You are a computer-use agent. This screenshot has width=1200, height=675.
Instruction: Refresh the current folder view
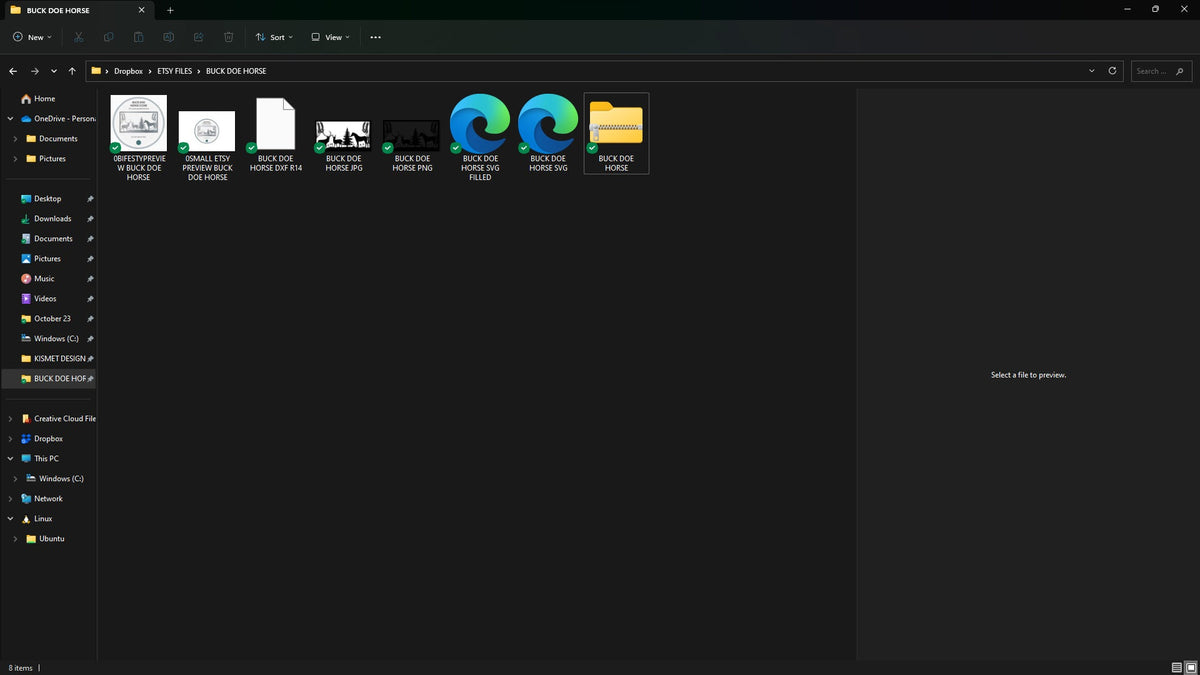tap(1113, 71)
